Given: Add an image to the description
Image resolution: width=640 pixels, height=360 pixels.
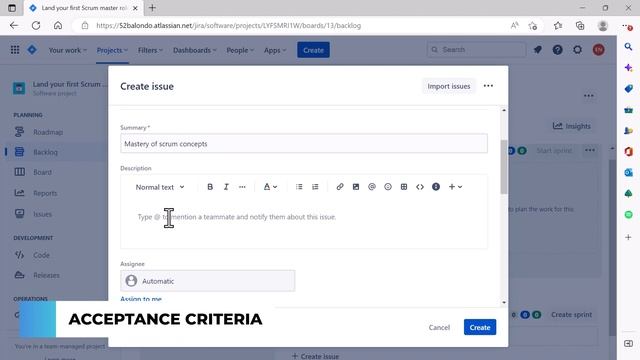Looking at the screenshot, I should [356, 187].
